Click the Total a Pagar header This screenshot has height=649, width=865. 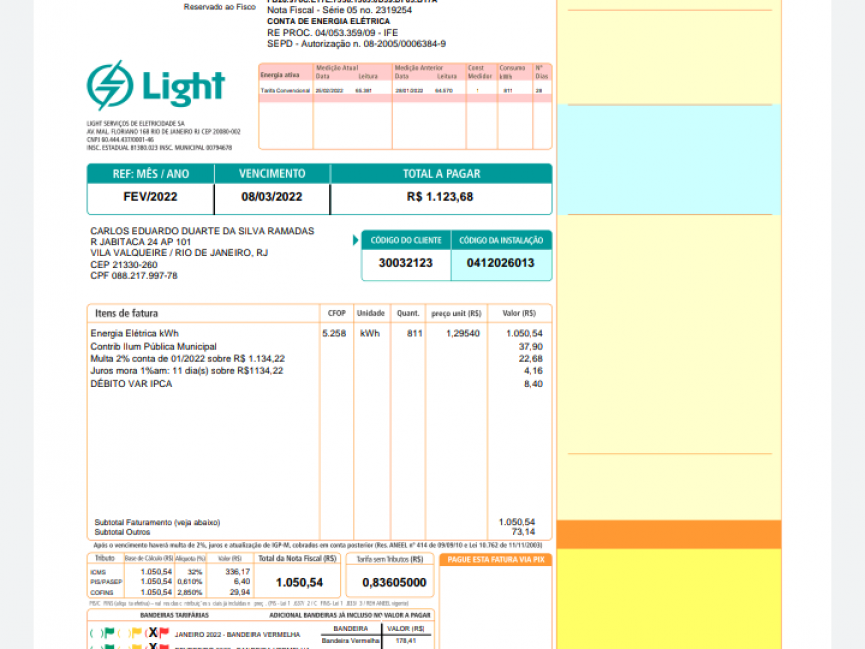pos(440,174)
